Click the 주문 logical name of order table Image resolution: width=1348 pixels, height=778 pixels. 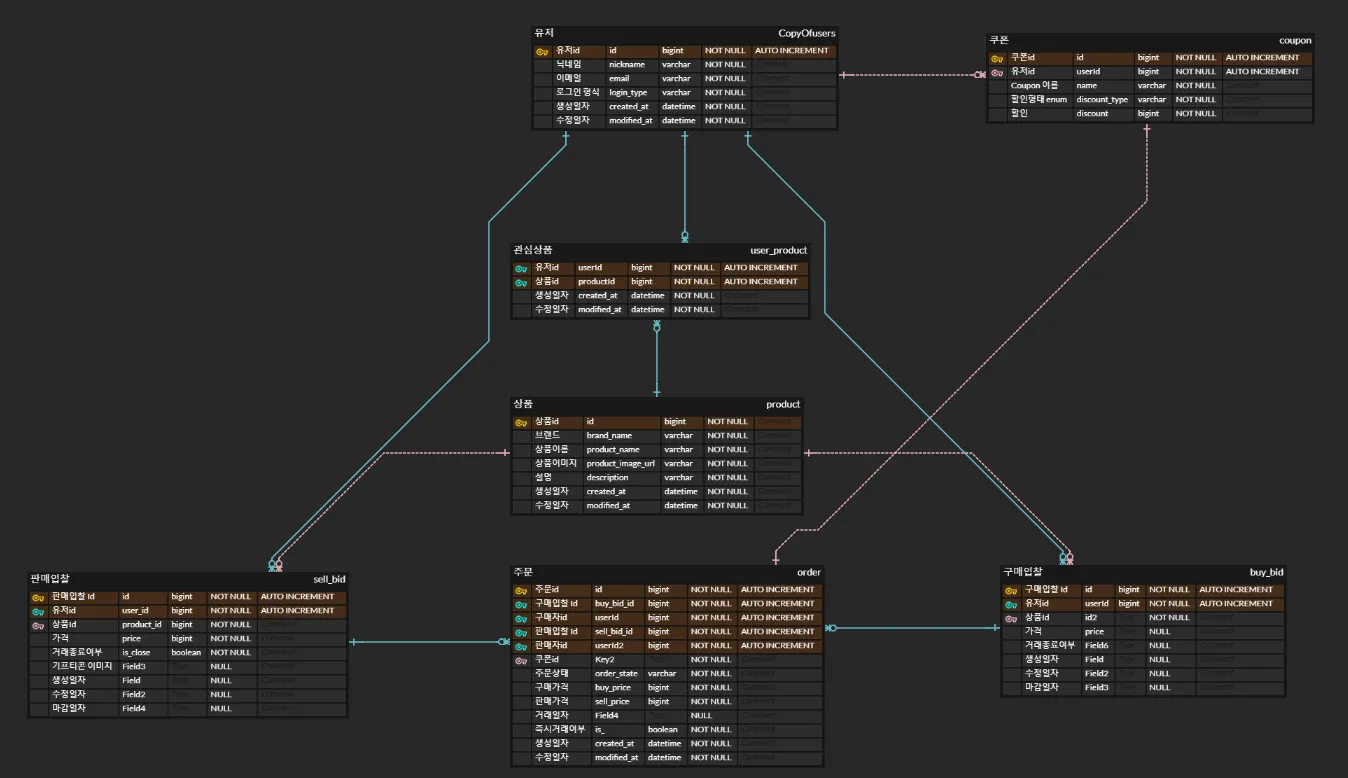coord(523,572)
